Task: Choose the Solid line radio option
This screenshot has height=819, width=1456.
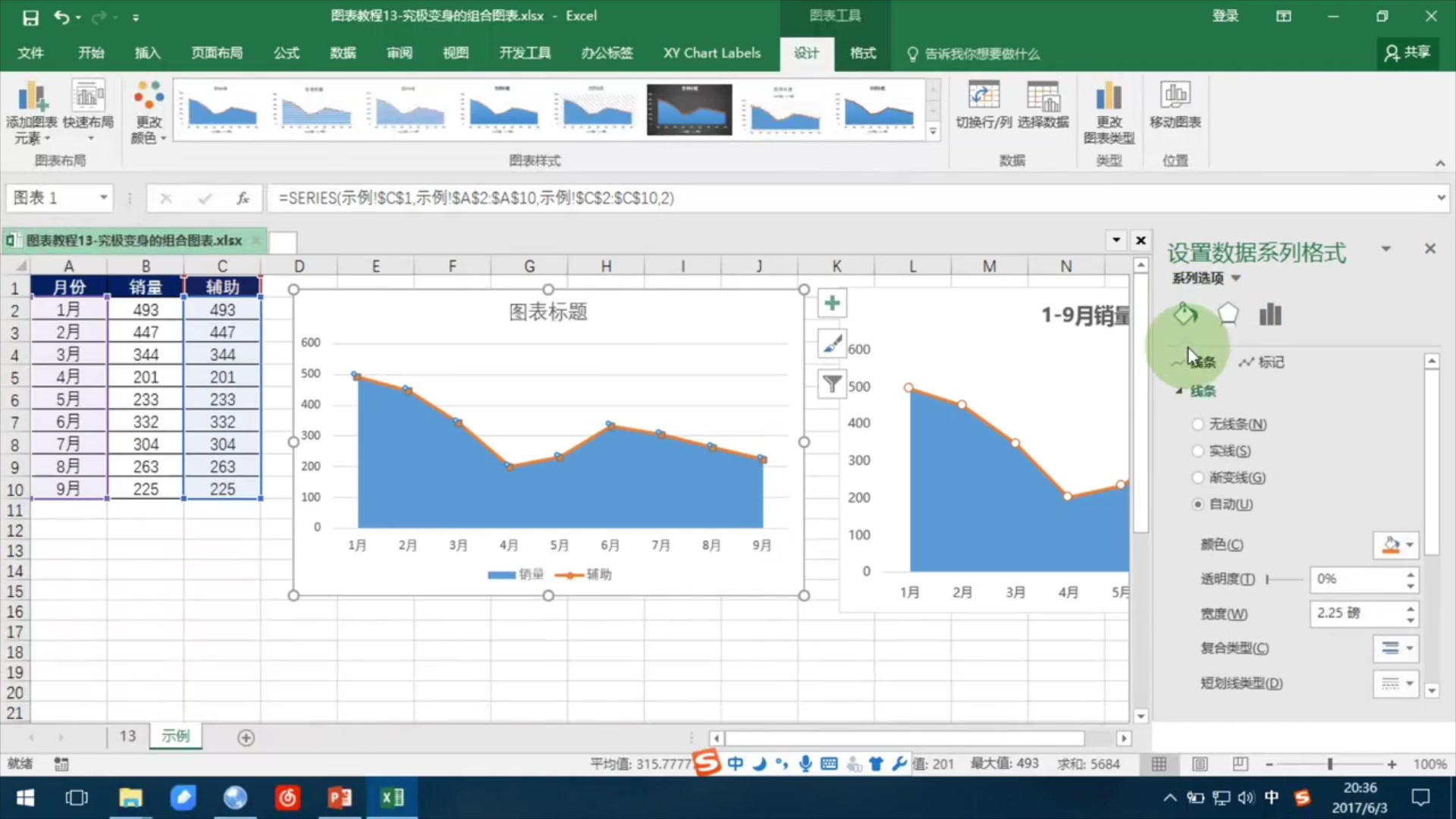Action: pyautogui.click(x=1198, y=451)
